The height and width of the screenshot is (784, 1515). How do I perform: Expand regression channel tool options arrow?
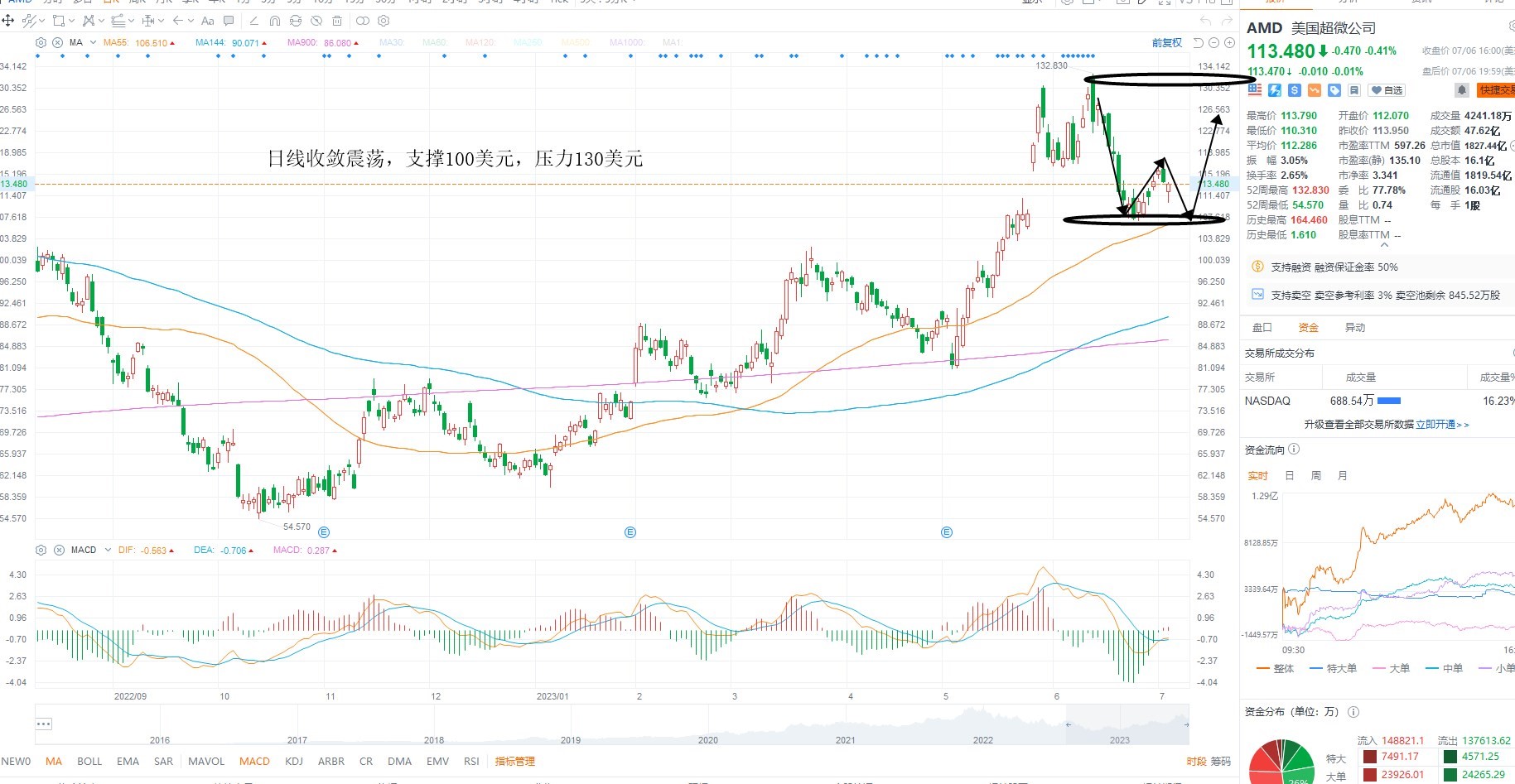(x=131, y=21)
